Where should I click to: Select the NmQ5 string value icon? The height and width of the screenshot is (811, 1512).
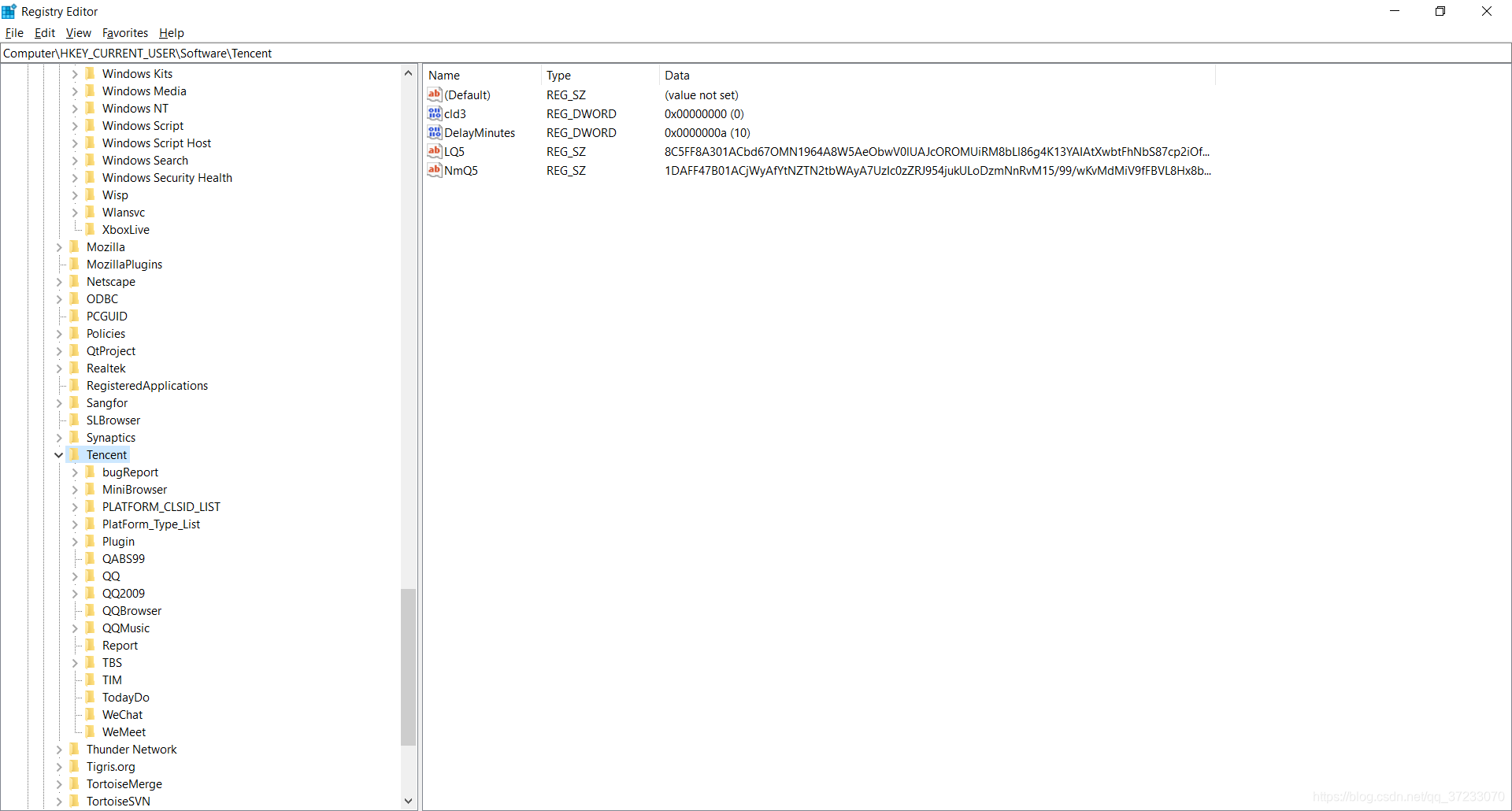pos(435,170)
